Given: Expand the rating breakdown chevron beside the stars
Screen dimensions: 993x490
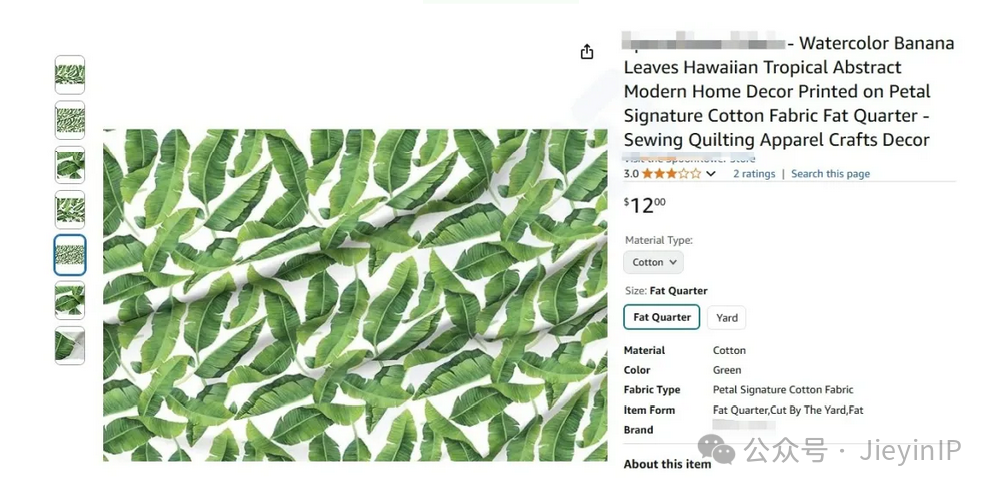Looking at the screenshot, I should click(711, 174).
